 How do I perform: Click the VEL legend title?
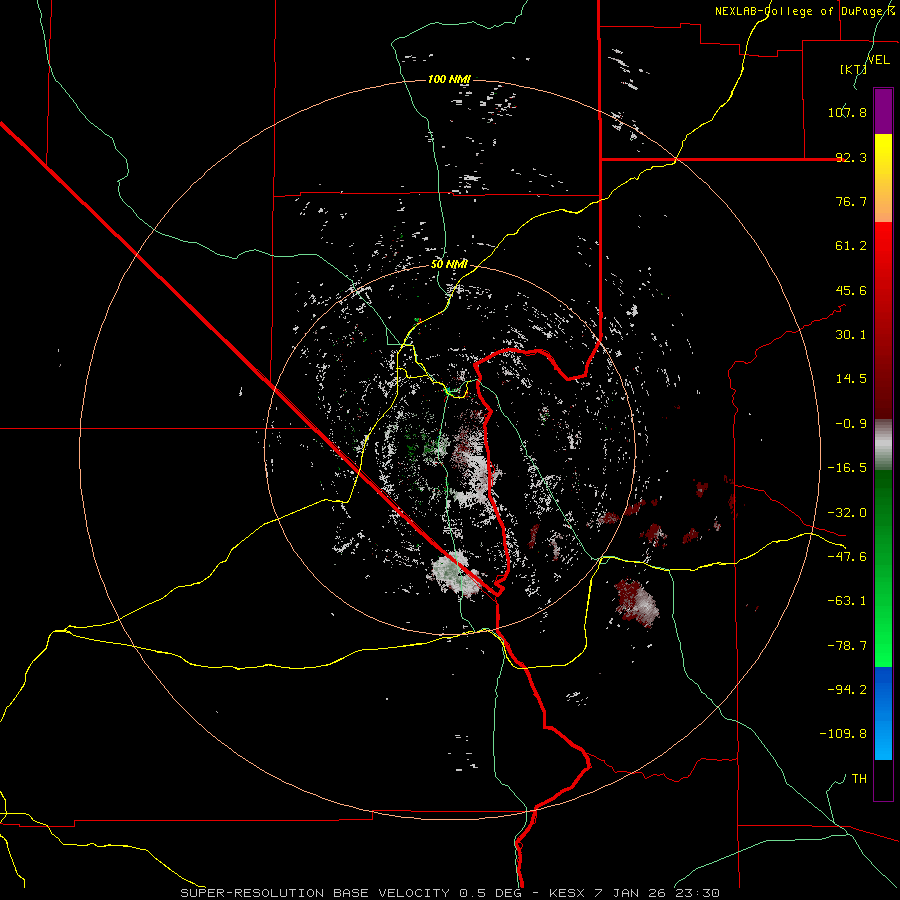pyautogui.click(x=878, y=60)
